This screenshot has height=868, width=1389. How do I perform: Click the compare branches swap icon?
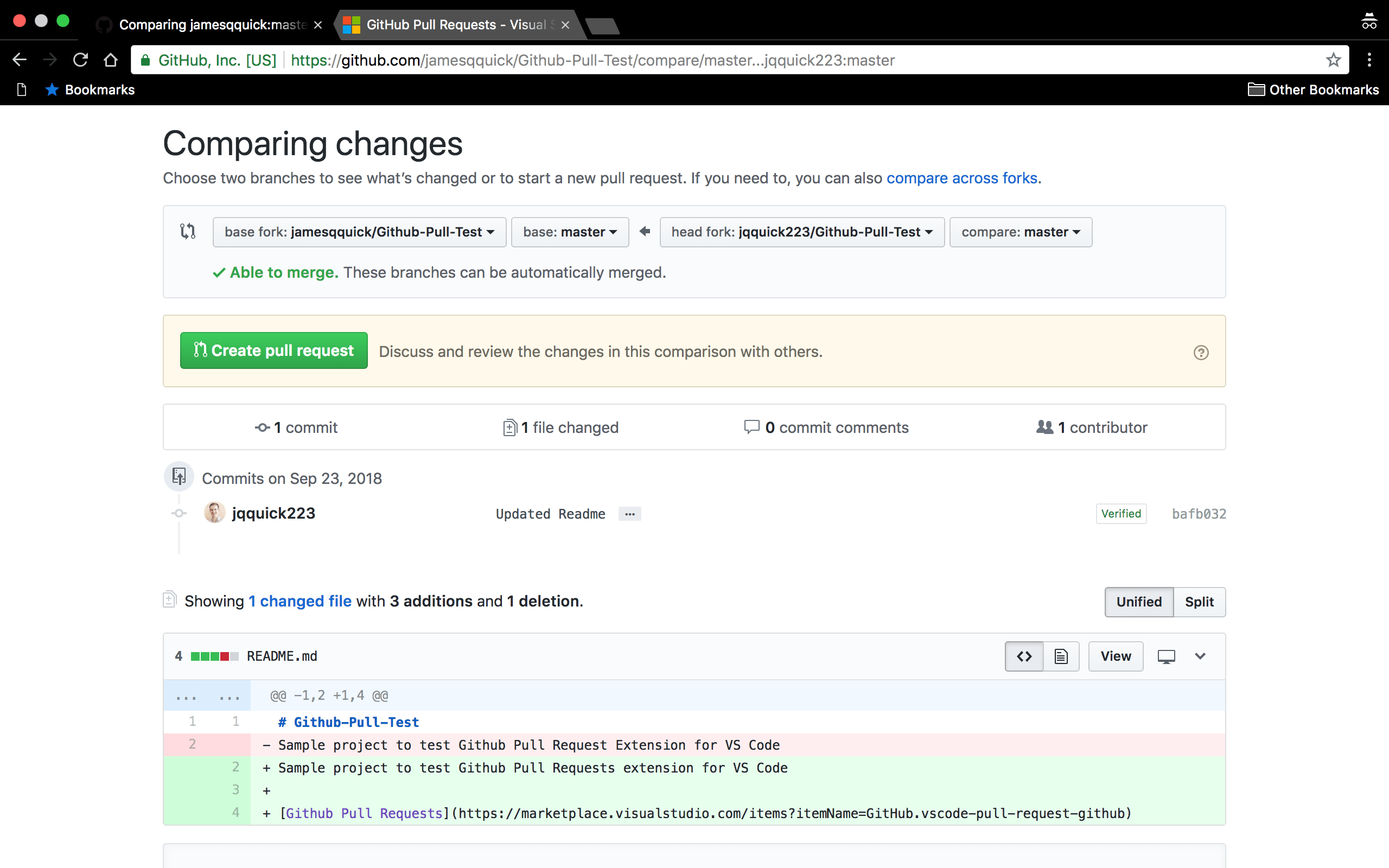click(188, 231)
